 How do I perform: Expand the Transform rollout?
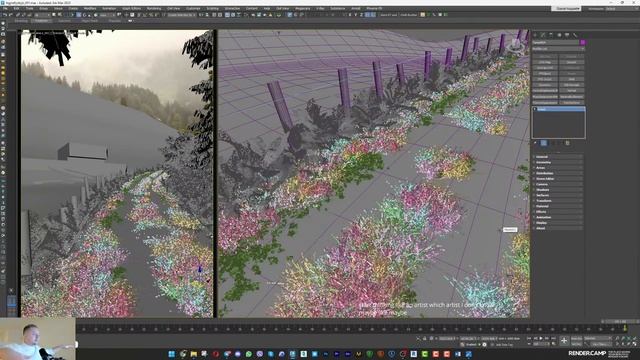click(558, 201)
